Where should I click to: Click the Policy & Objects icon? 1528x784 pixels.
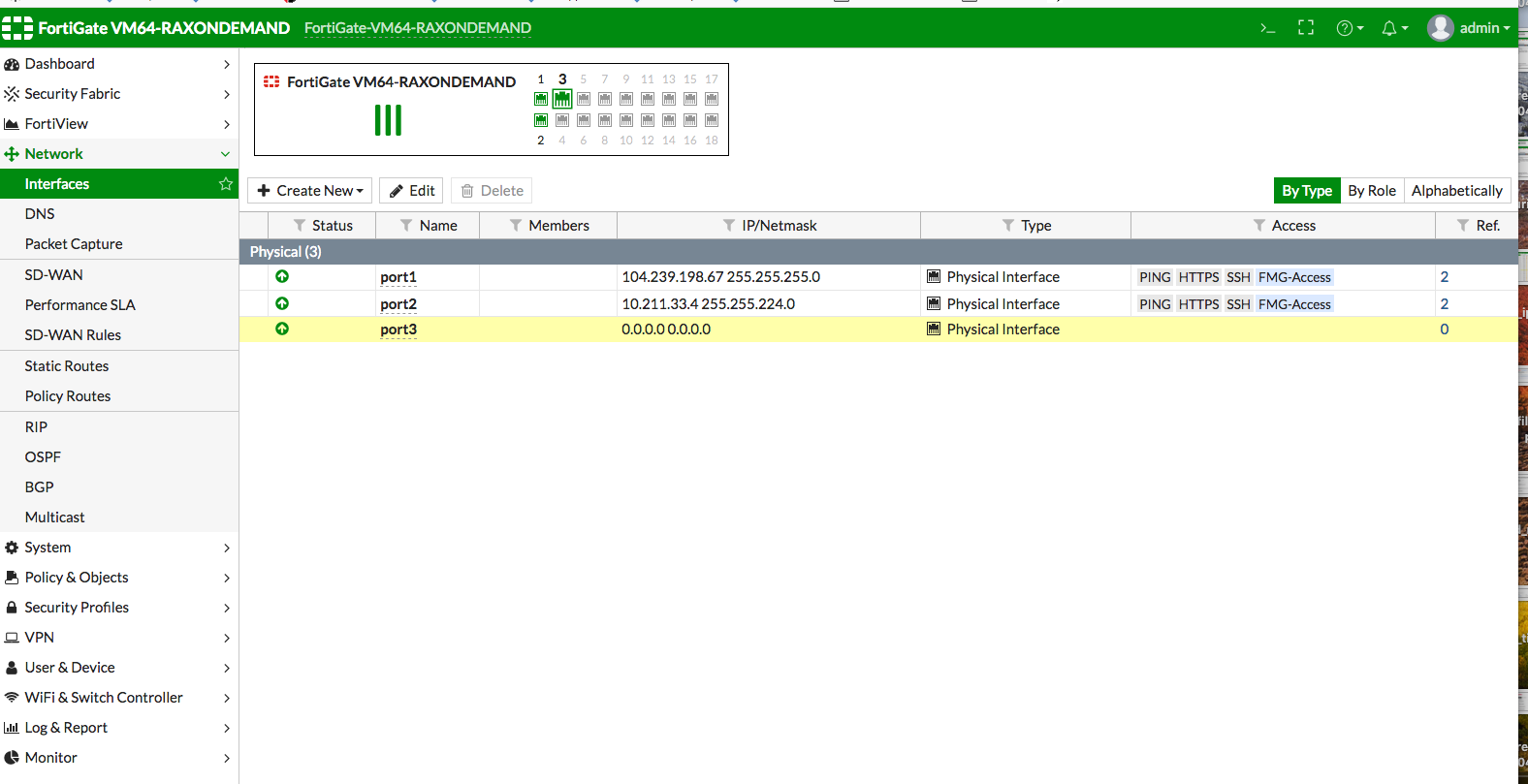click(12, 578)
